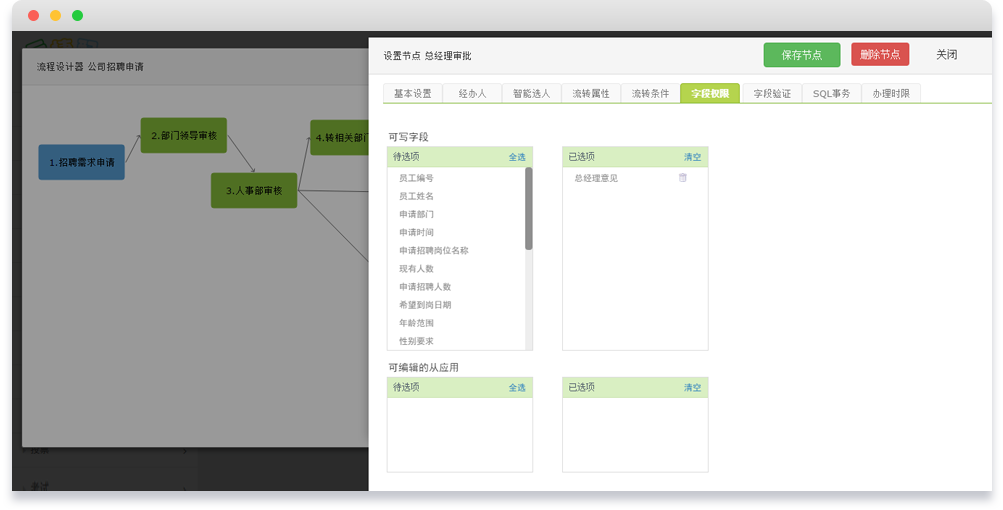The width and height of the screenshot is (1003, 510).
Task: Remove 总经理意见 with its trash icon
Action: tap(683, 178)
